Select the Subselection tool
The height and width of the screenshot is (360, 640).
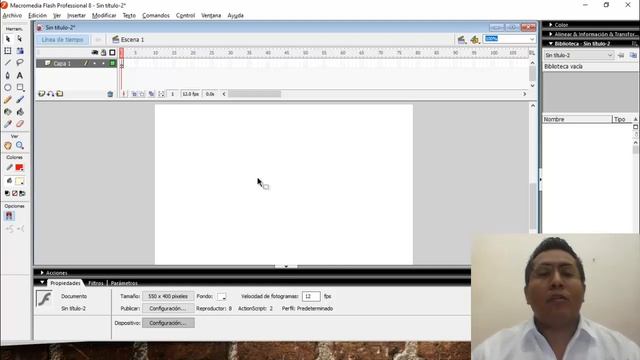(x=20, y=39)
